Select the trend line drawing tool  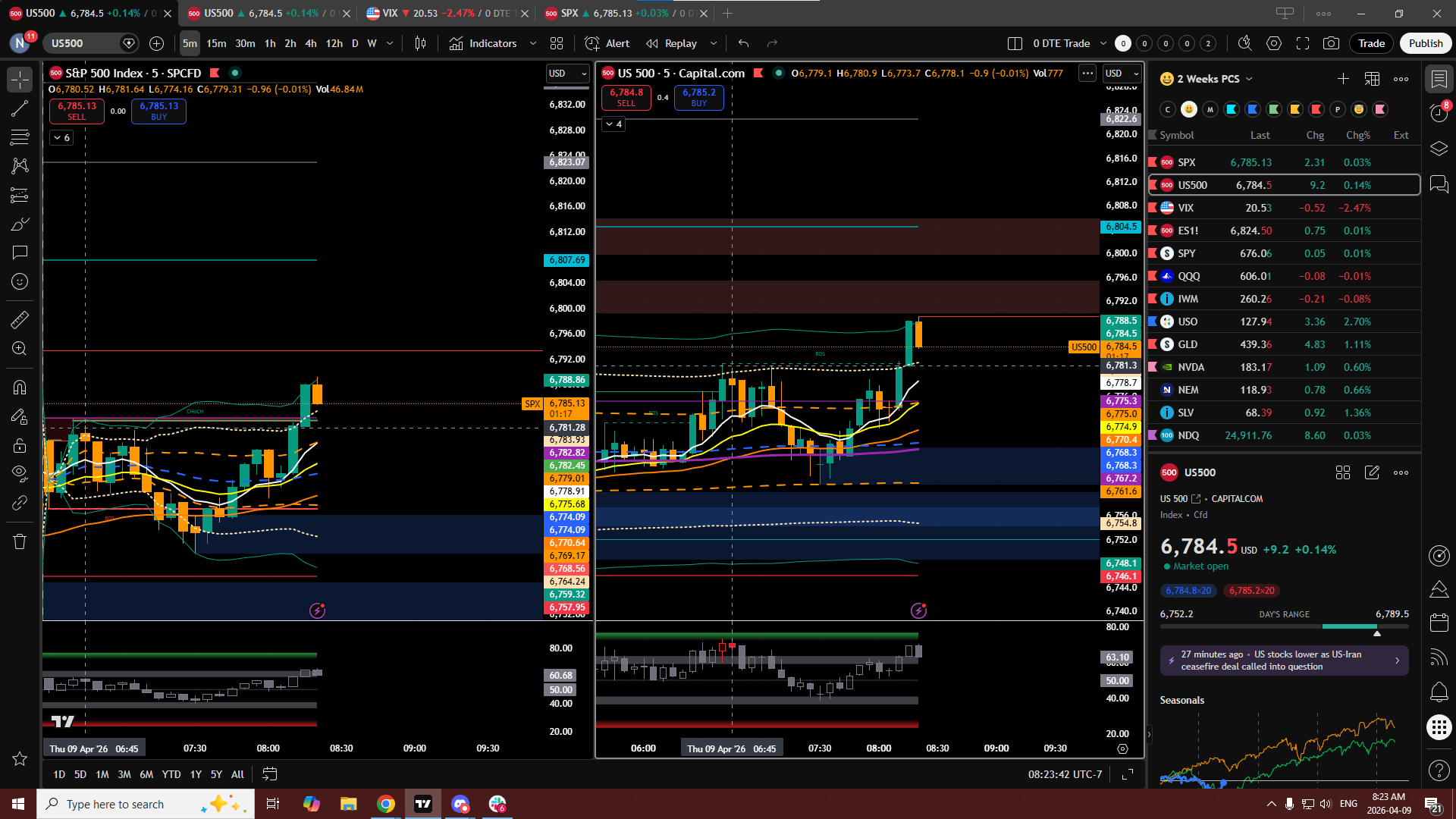coord(20,108)
